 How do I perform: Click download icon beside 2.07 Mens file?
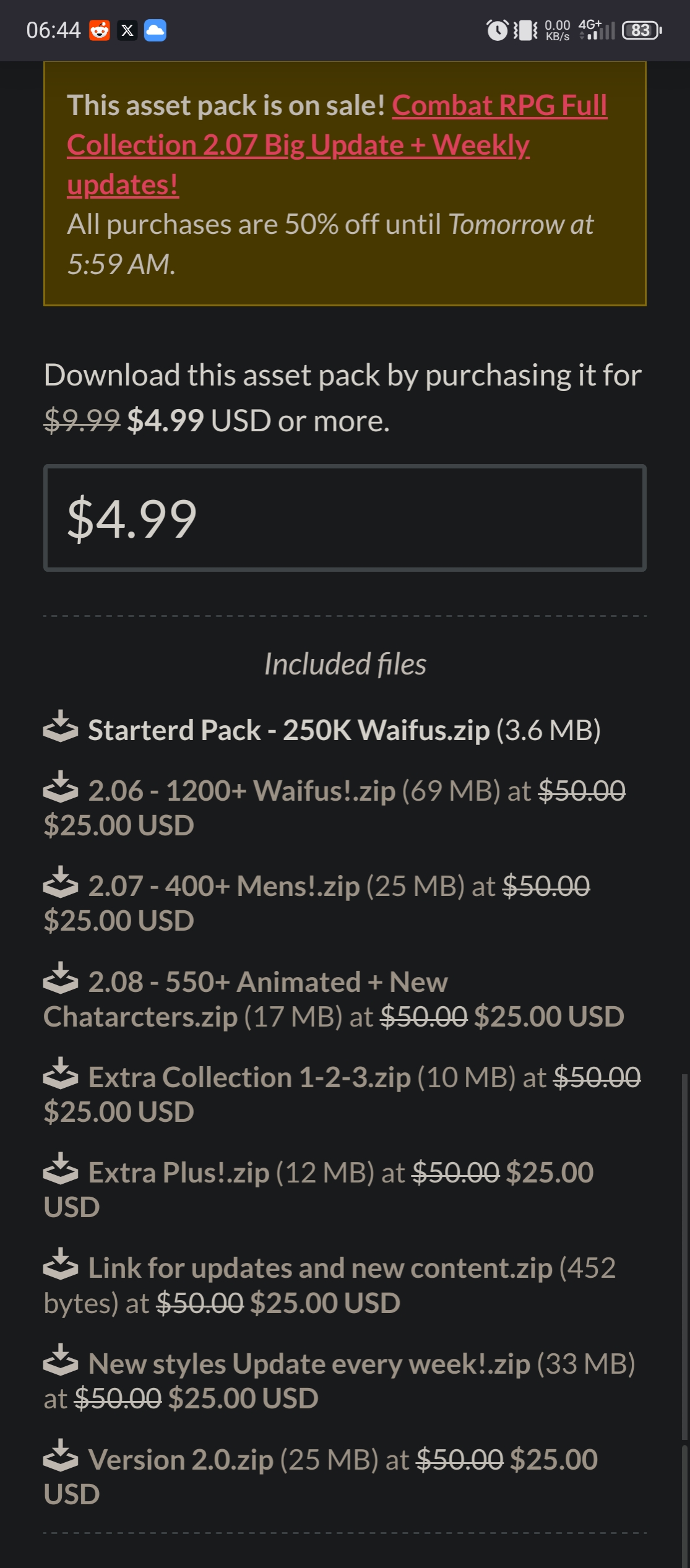(x=61, y=882)
